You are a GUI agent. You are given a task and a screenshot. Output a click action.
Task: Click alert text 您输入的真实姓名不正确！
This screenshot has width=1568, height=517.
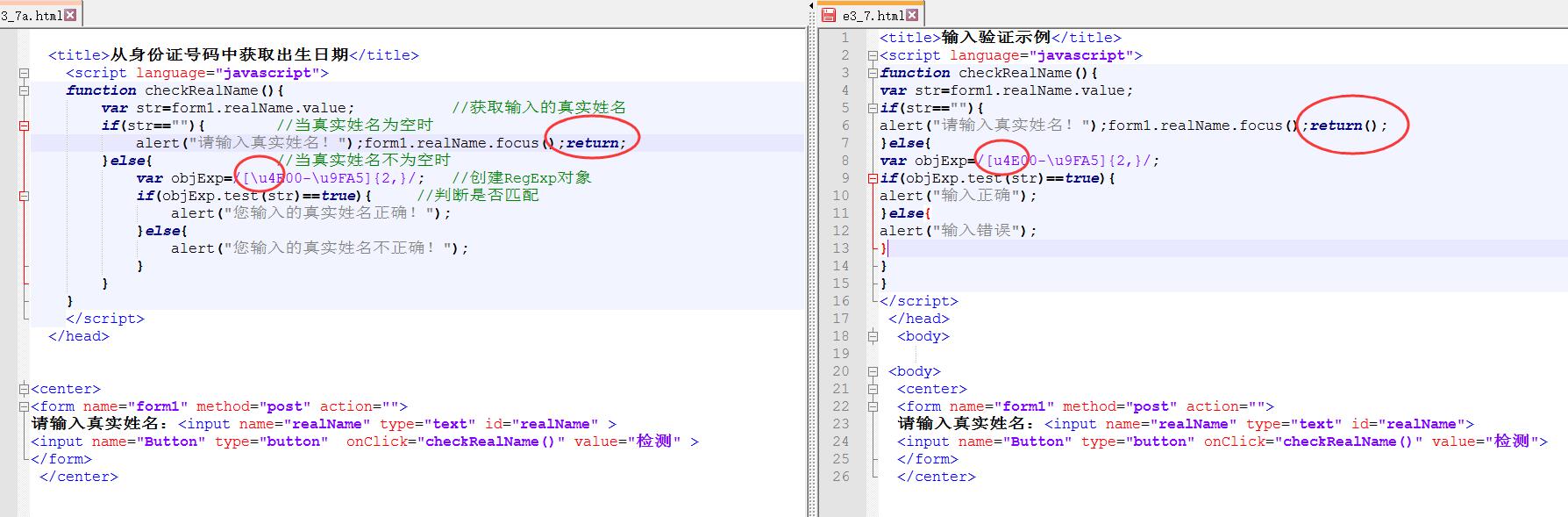338,248
